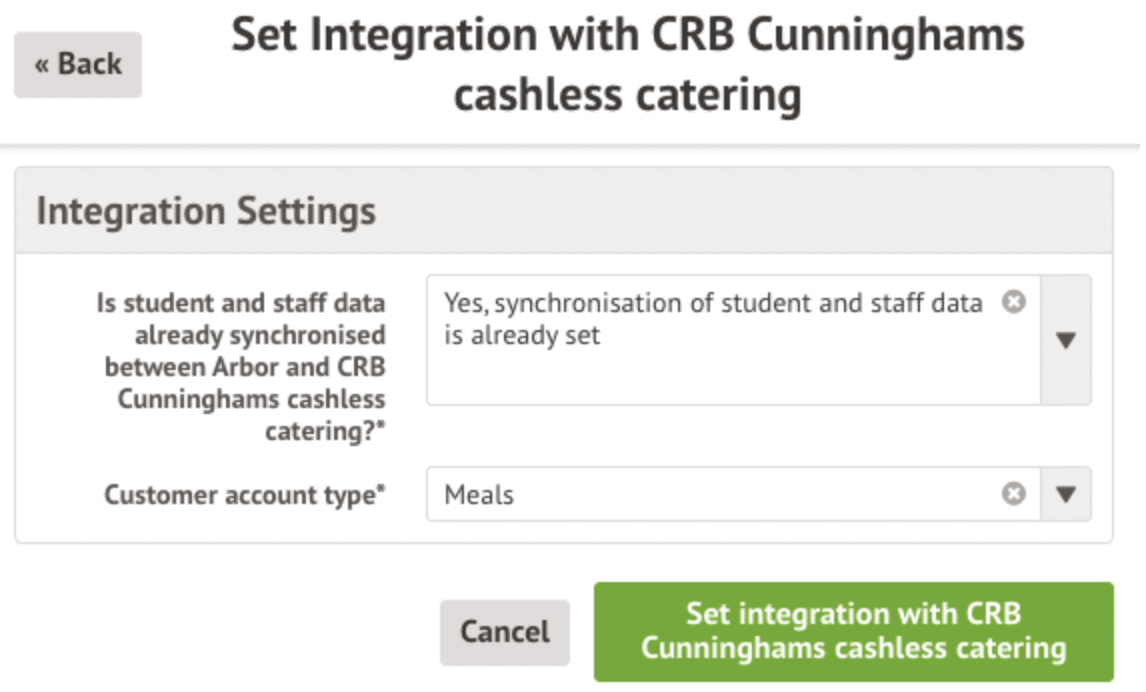Image resolution: width=1146 pixels, height=692 pixels.
Task: Select the 'Meals' value text
Action: (x=479, y=494)
